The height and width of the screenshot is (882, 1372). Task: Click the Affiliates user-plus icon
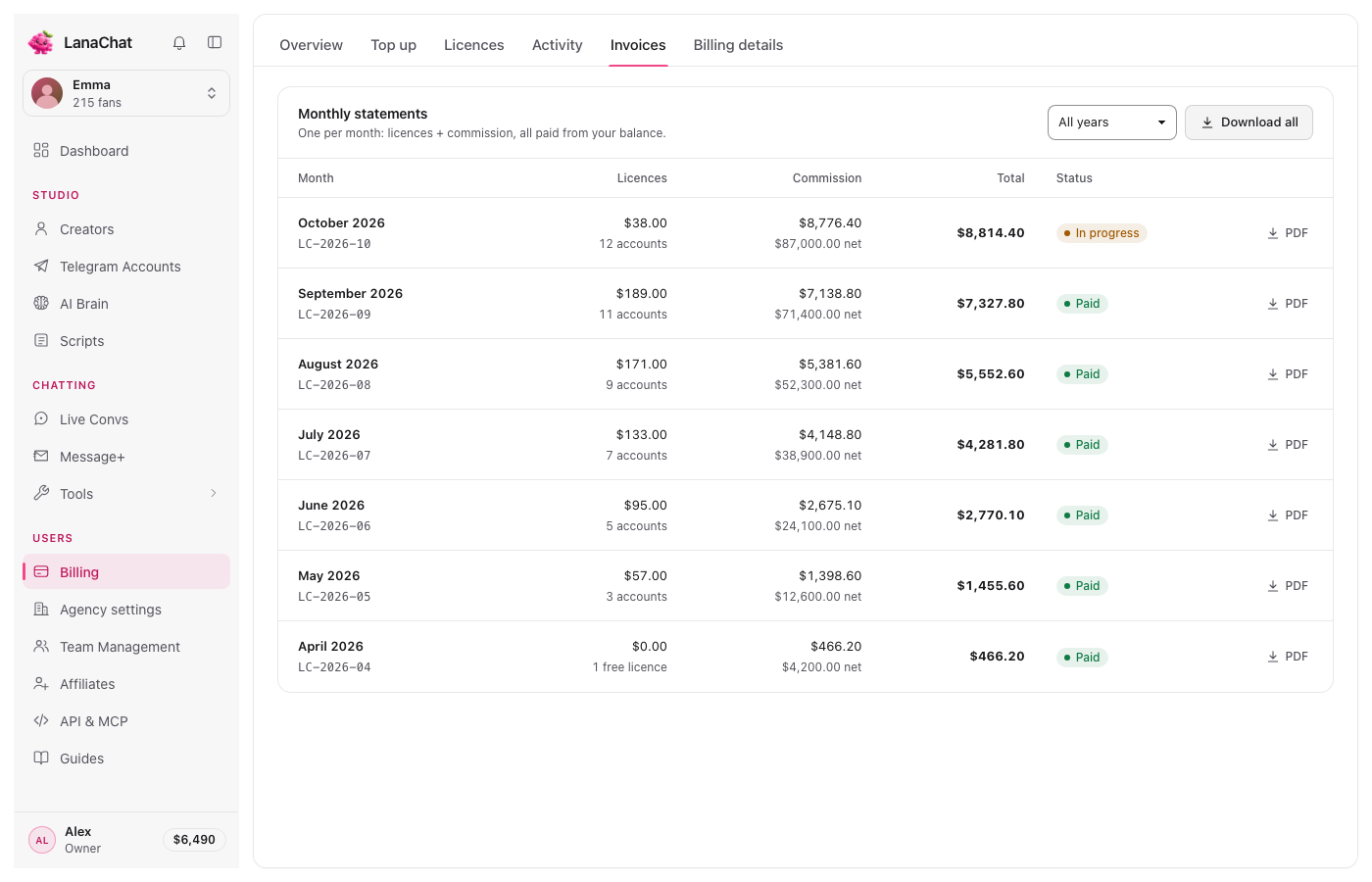[41, 683]
